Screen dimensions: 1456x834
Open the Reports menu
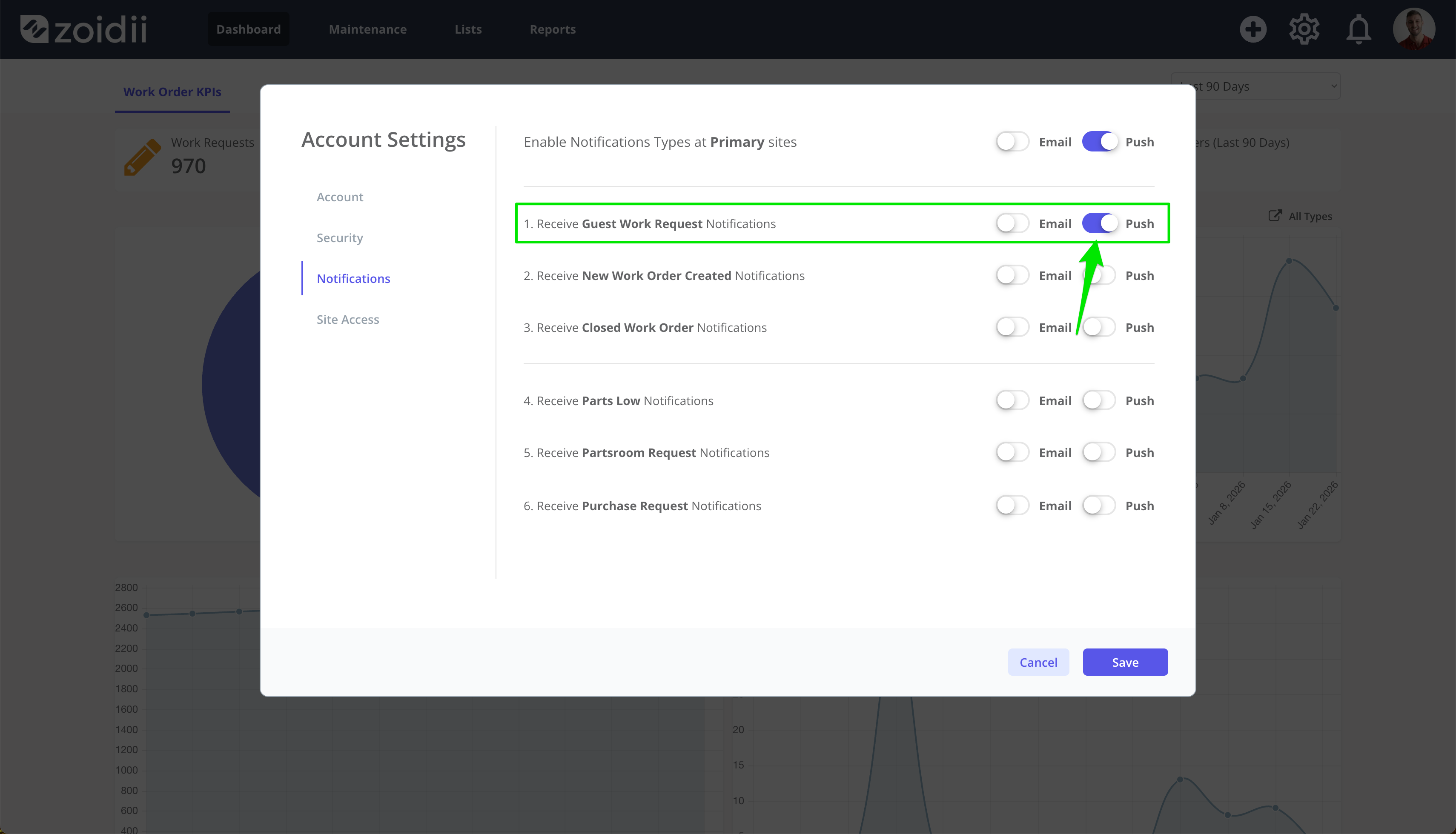552,29
